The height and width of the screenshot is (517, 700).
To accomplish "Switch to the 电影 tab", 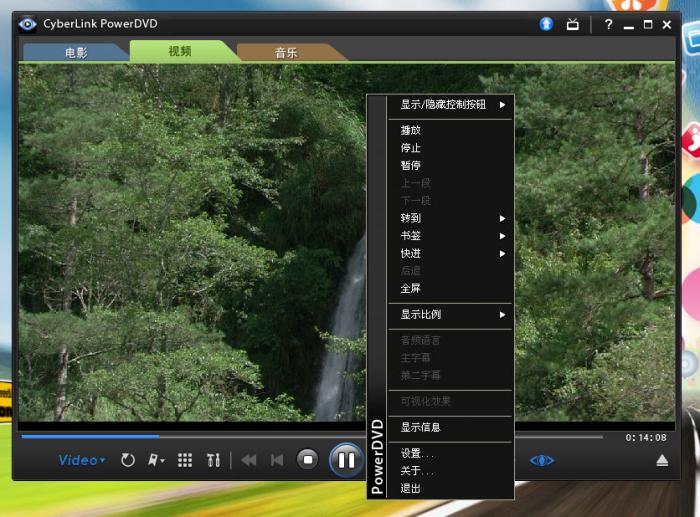I will pos(76,53).
